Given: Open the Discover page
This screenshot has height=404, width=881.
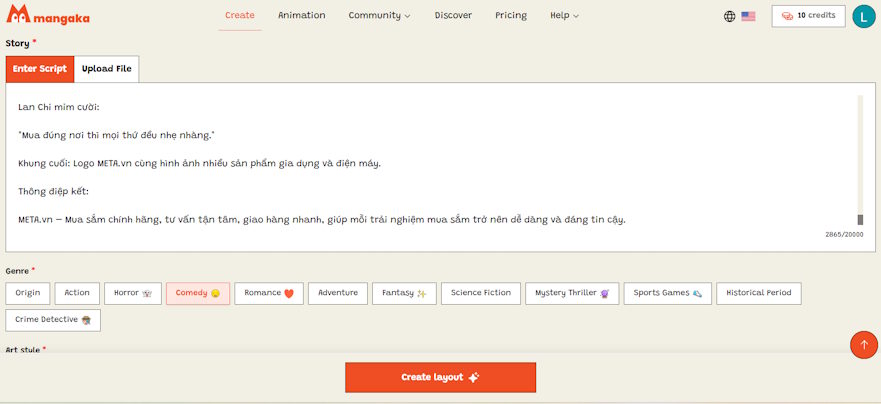Looking at the screenshot, I should 453,16.
